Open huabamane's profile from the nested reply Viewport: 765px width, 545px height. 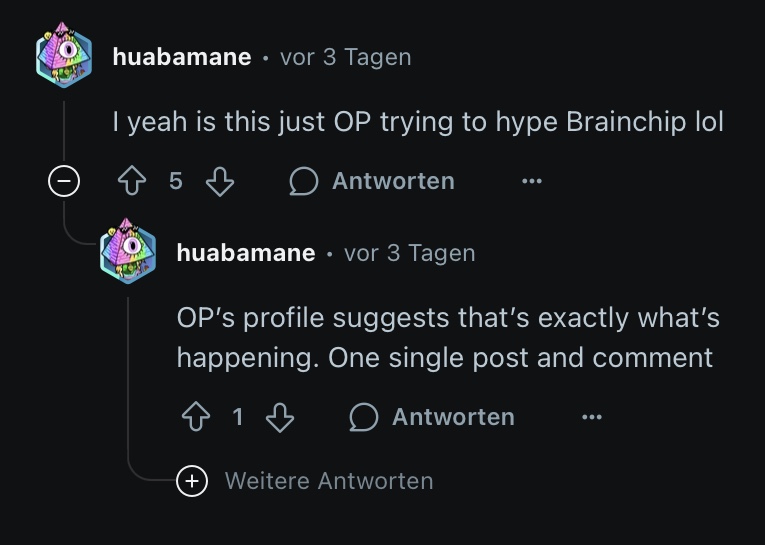click(x=245, y=253)
